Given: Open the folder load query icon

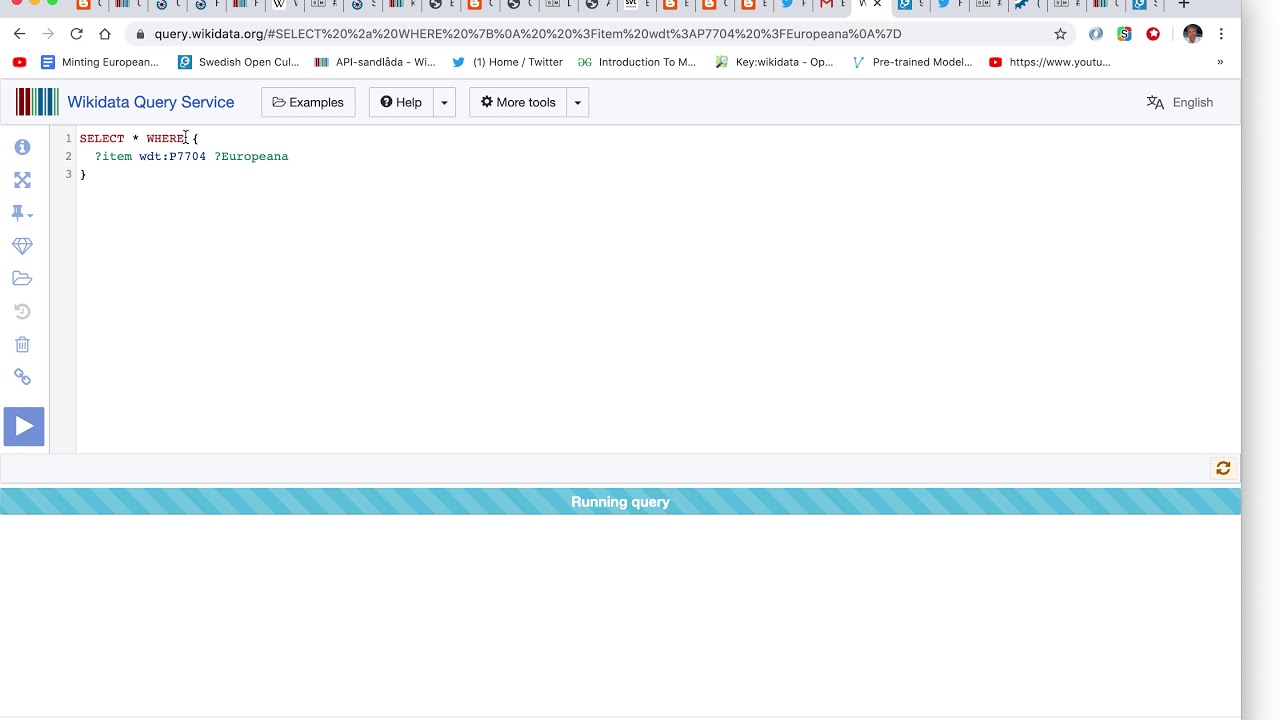Looking at the screenshot, I should point(22,279).
